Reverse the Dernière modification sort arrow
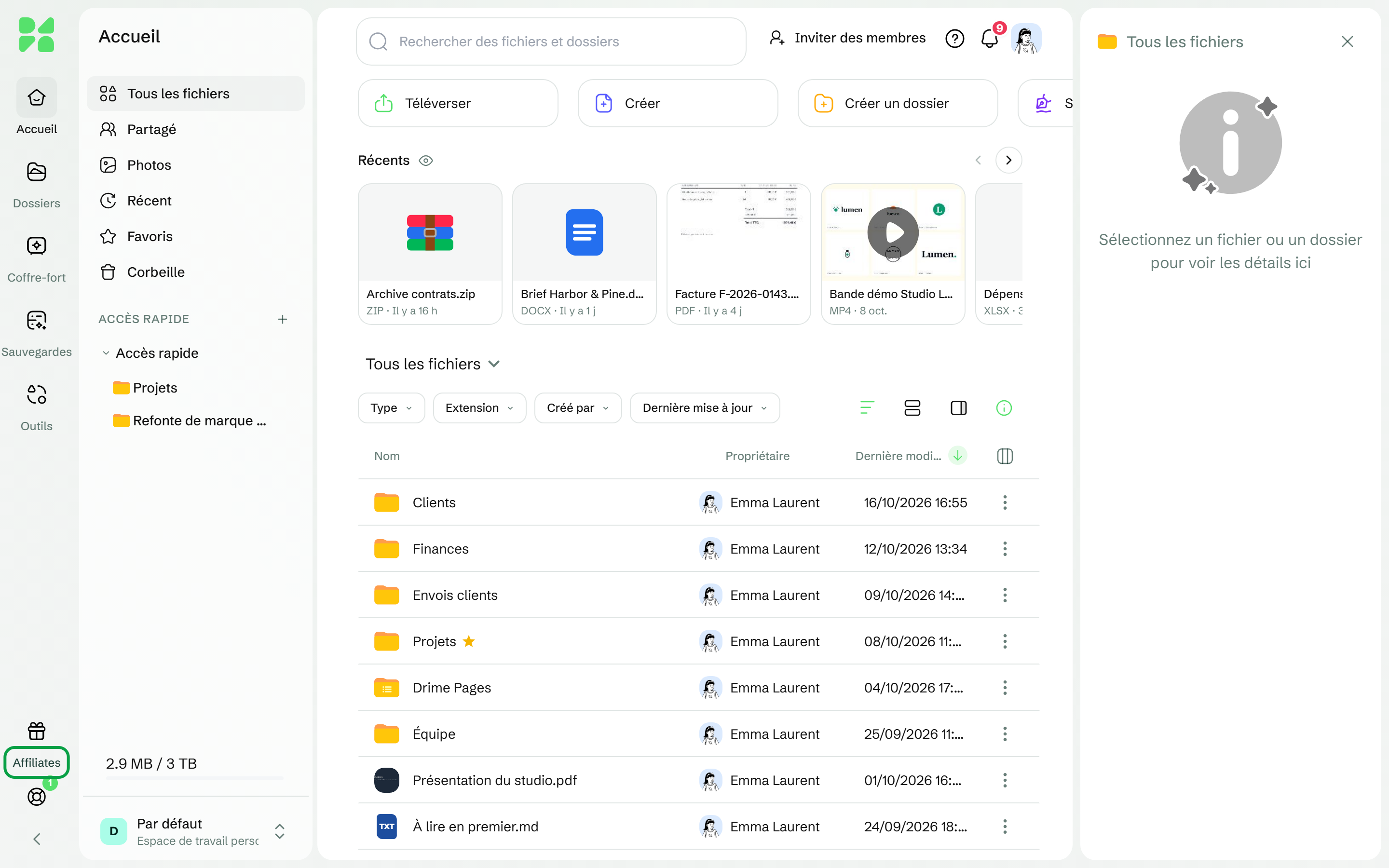 coord(957,455)
